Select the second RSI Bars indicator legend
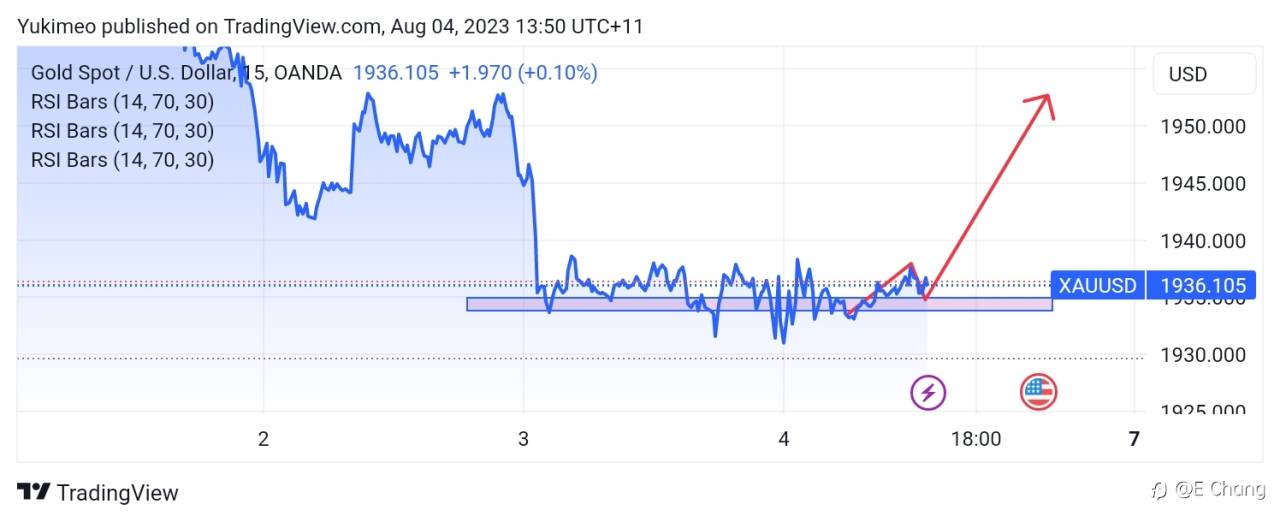 click(122, 131)
